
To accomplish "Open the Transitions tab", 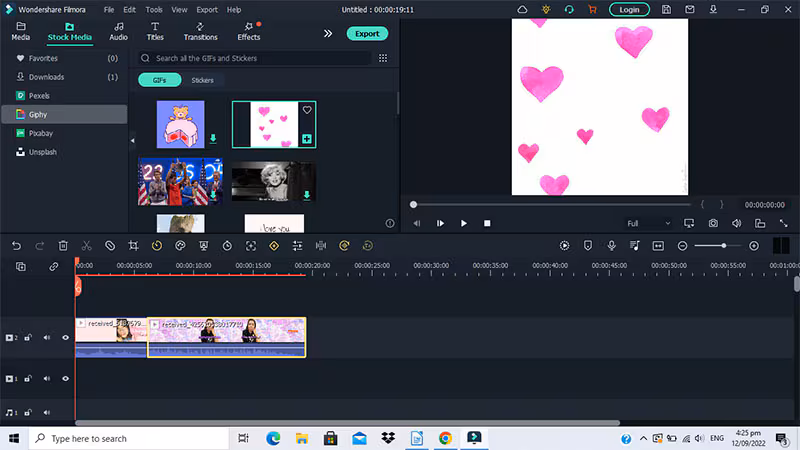I will (201, 32).
